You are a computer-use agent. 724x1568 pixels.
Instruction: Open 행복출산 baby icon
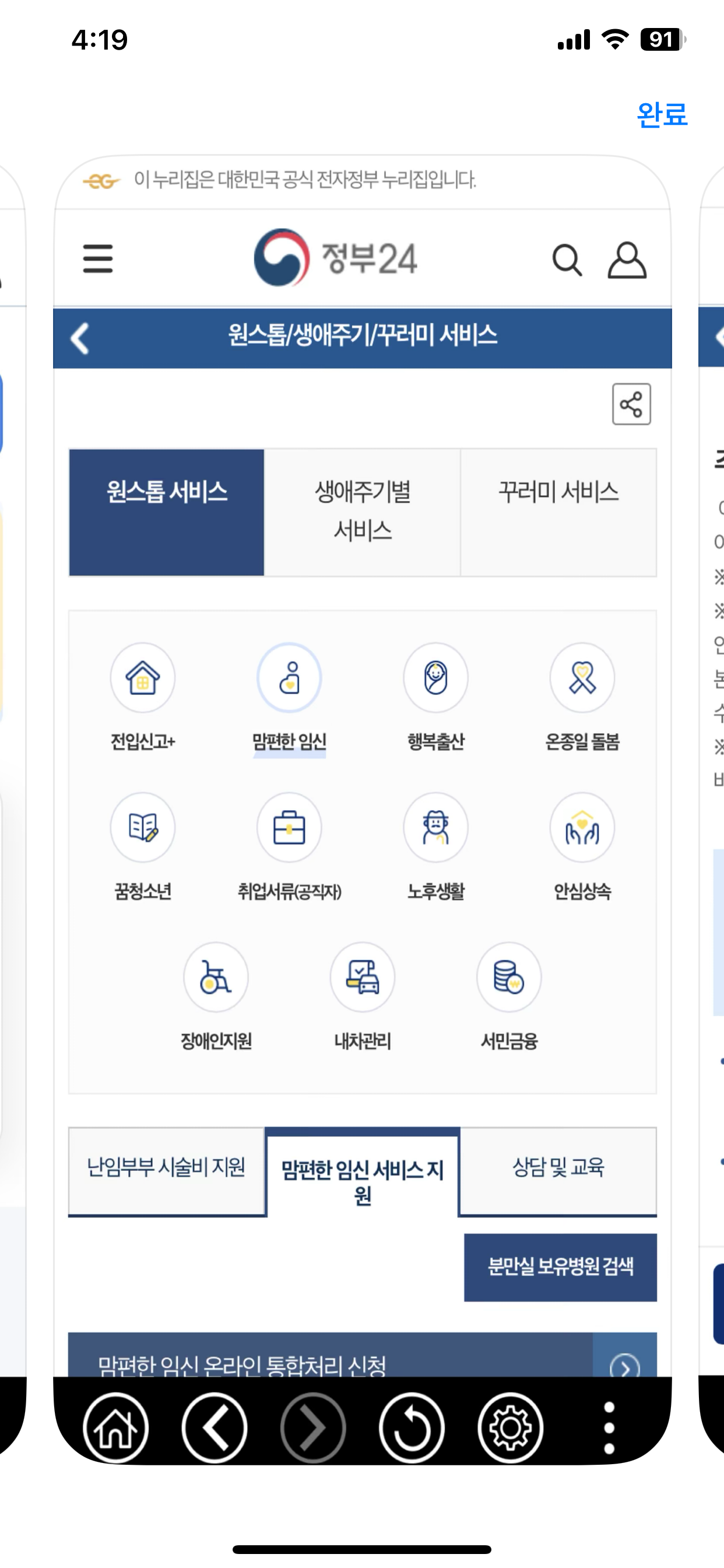[435, 677]
